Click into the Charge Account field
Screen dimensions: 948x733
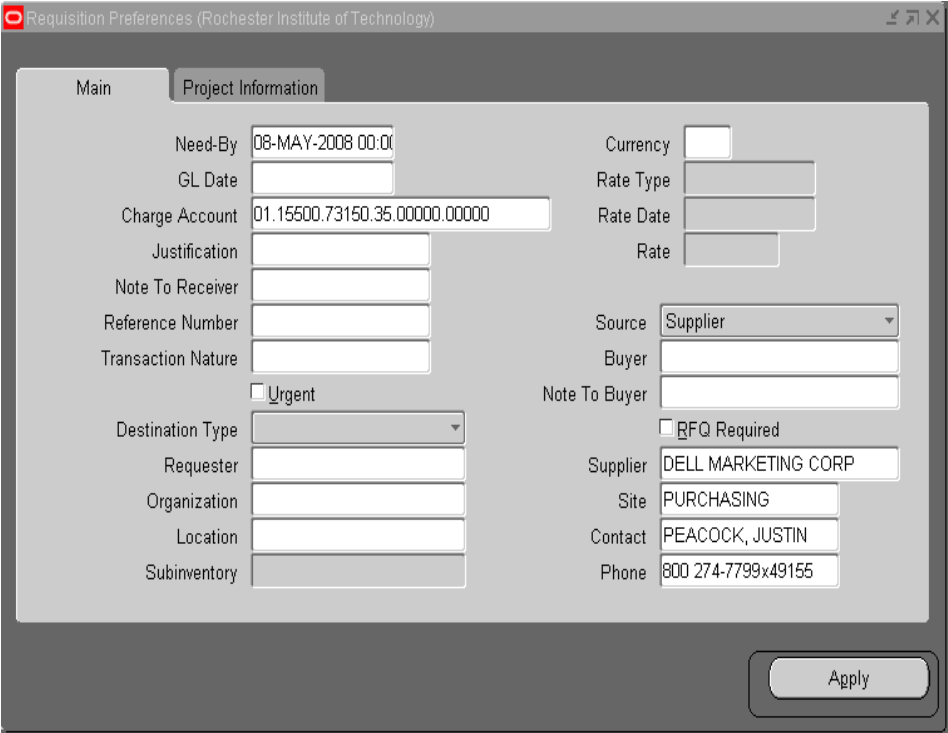coord(400,215)
